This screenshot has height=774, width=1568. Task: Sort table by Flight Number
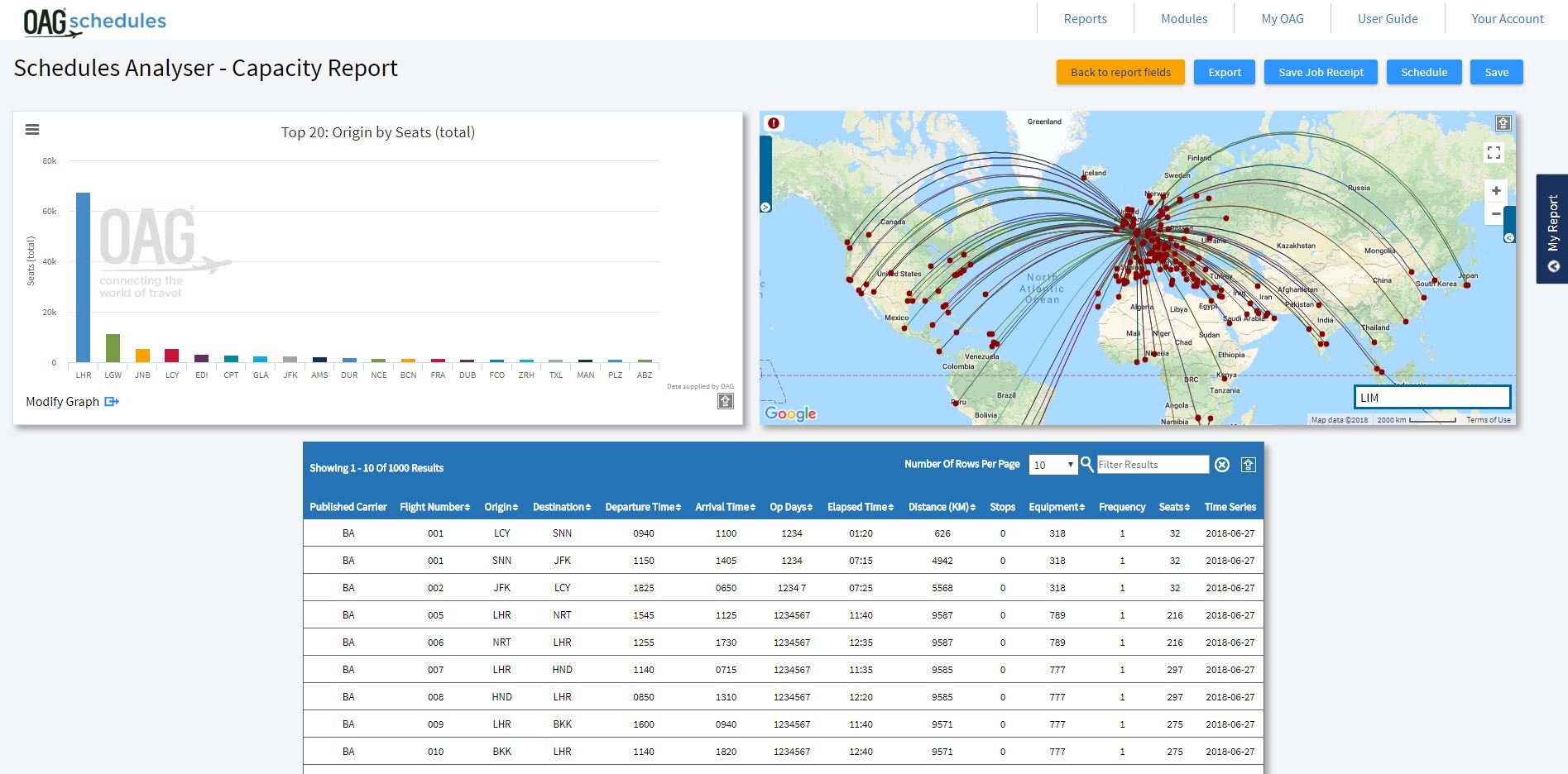434,507
